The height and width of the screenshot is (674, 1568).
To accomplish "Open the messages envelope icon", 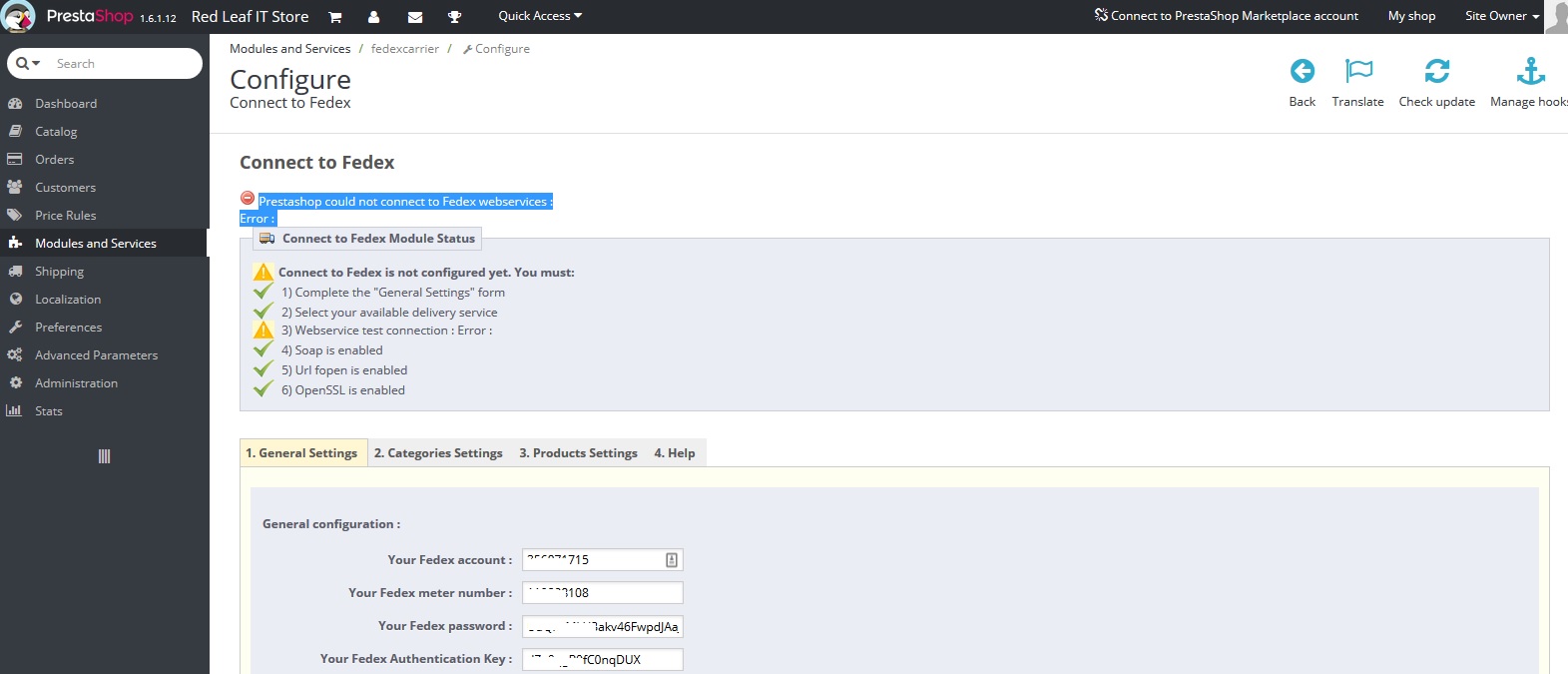I will [415, 17].
